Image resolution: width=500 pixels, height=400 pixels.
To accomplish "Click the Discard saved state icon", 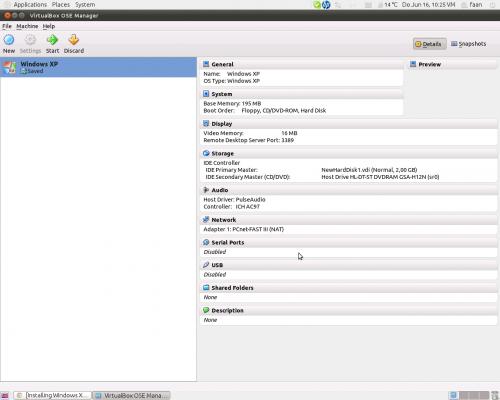I will coord(74,40).
